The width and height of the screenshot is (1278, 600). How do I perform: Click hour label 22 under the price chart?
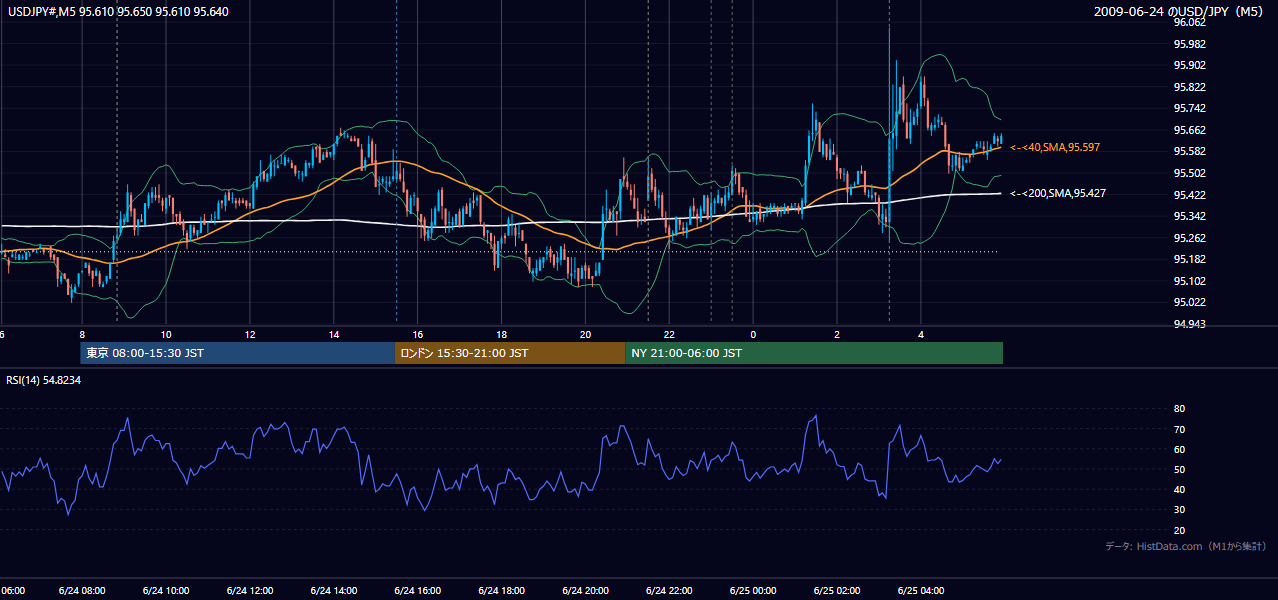669,334
